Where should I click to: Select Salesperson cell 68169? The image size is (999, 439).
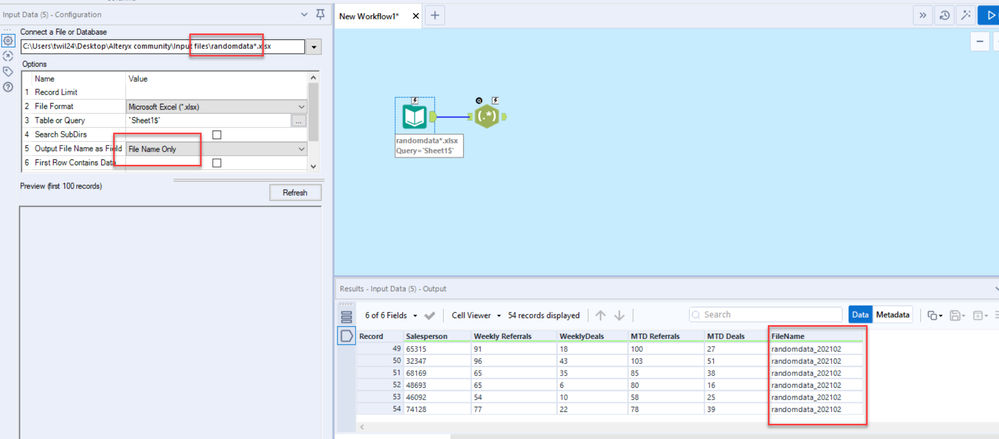pyautogui.click(x=436, y=373)
